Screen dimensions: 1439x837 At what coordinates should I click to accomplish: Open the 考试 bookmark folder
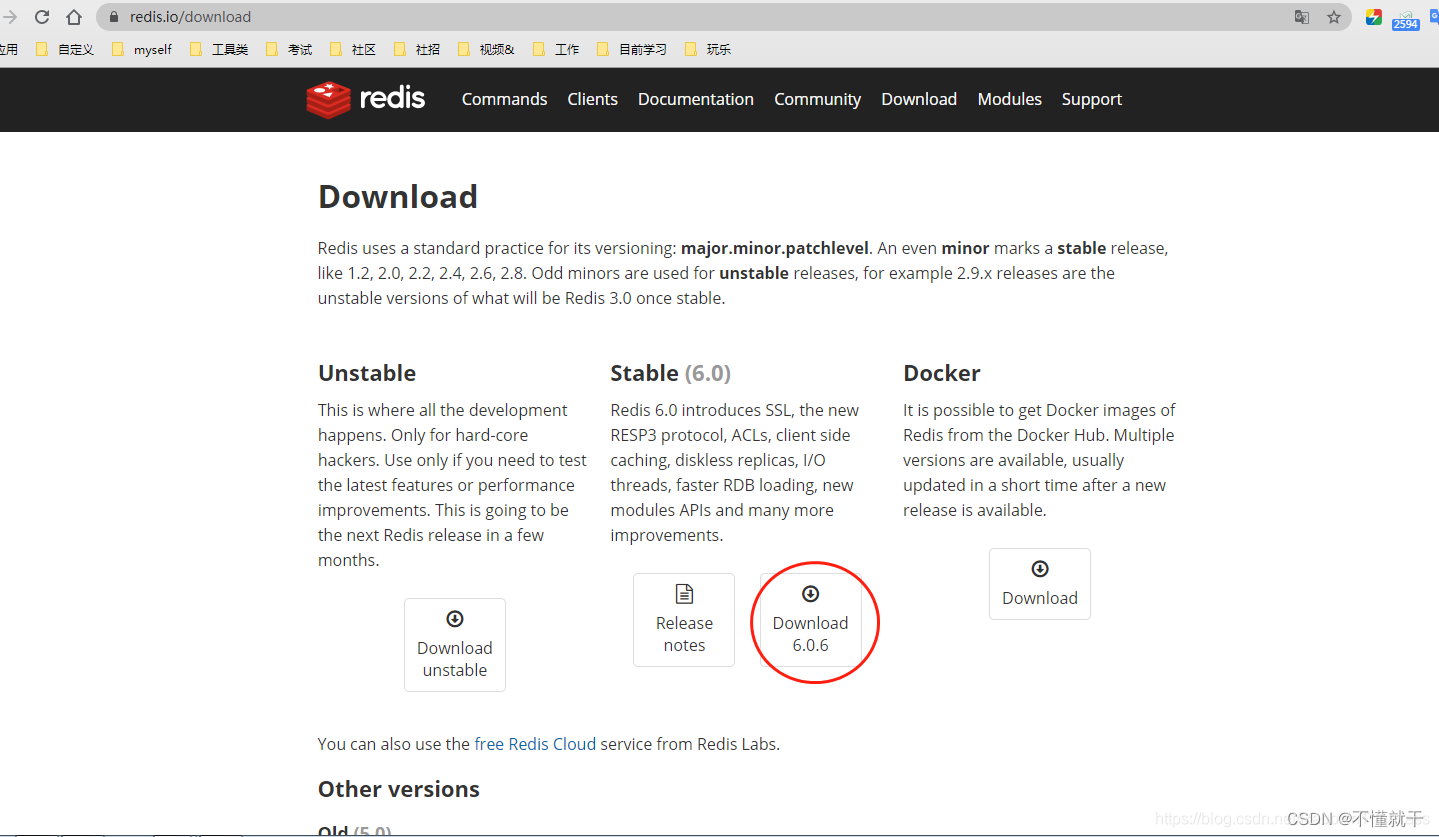tap(289, 49)
